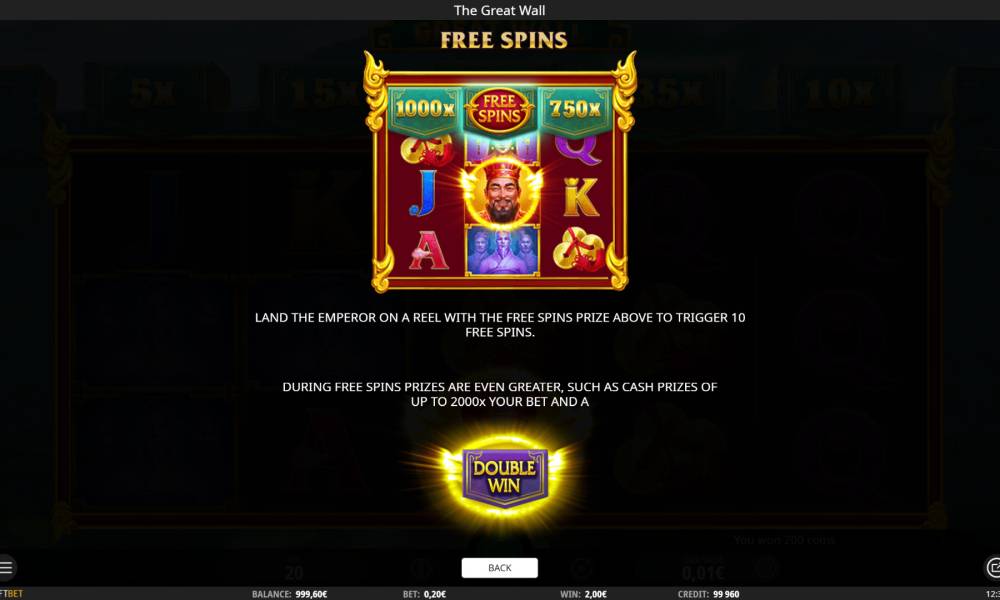
Task: Click the purple Q card symbol
Action: [577, 150]
